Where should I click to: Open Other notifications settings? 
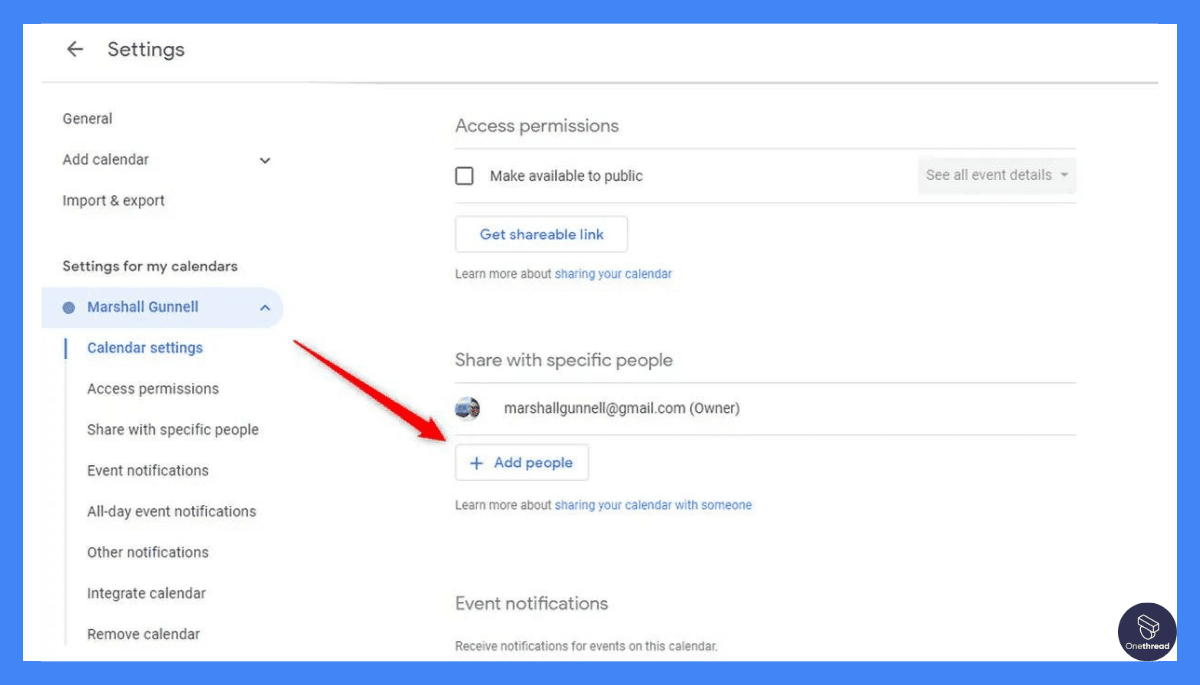[147, 552]
